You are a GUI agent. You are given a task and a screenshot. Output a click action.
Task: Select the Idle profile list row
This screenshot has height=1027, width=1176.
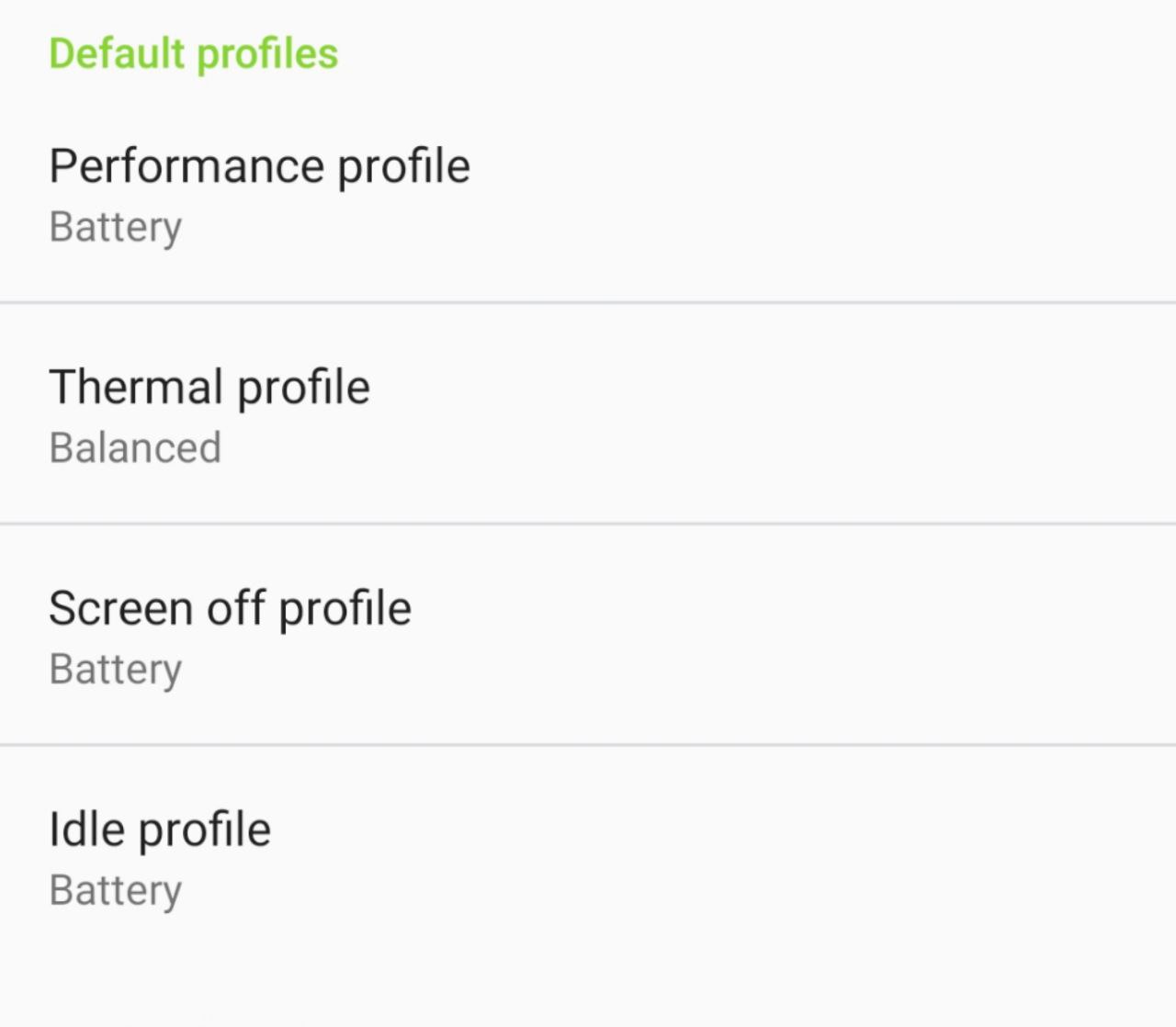[588, 856]
